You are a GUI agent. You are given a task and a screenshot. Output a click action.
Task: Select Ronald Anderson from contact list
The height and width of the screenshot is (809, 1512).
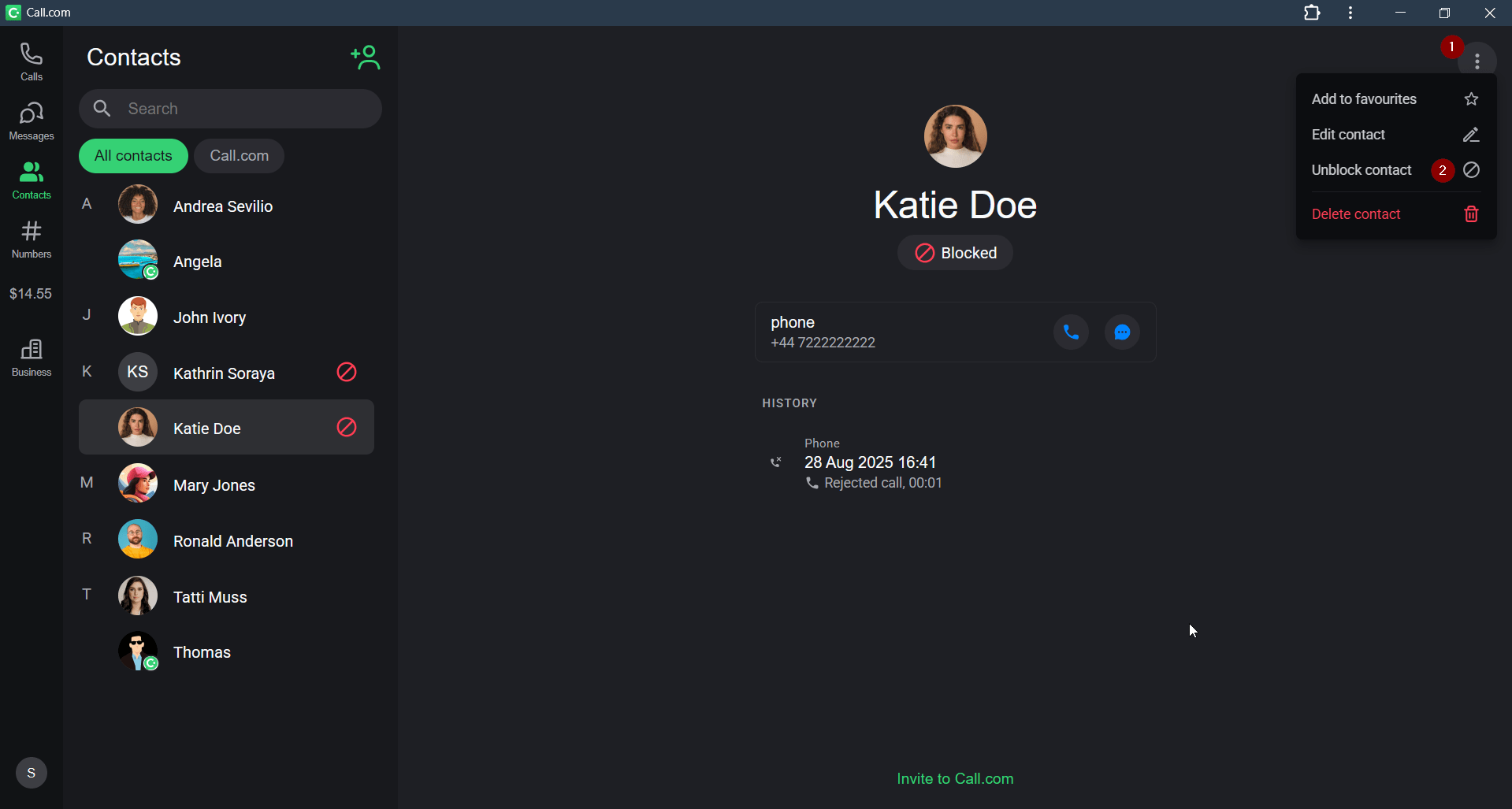coord(232,541)
